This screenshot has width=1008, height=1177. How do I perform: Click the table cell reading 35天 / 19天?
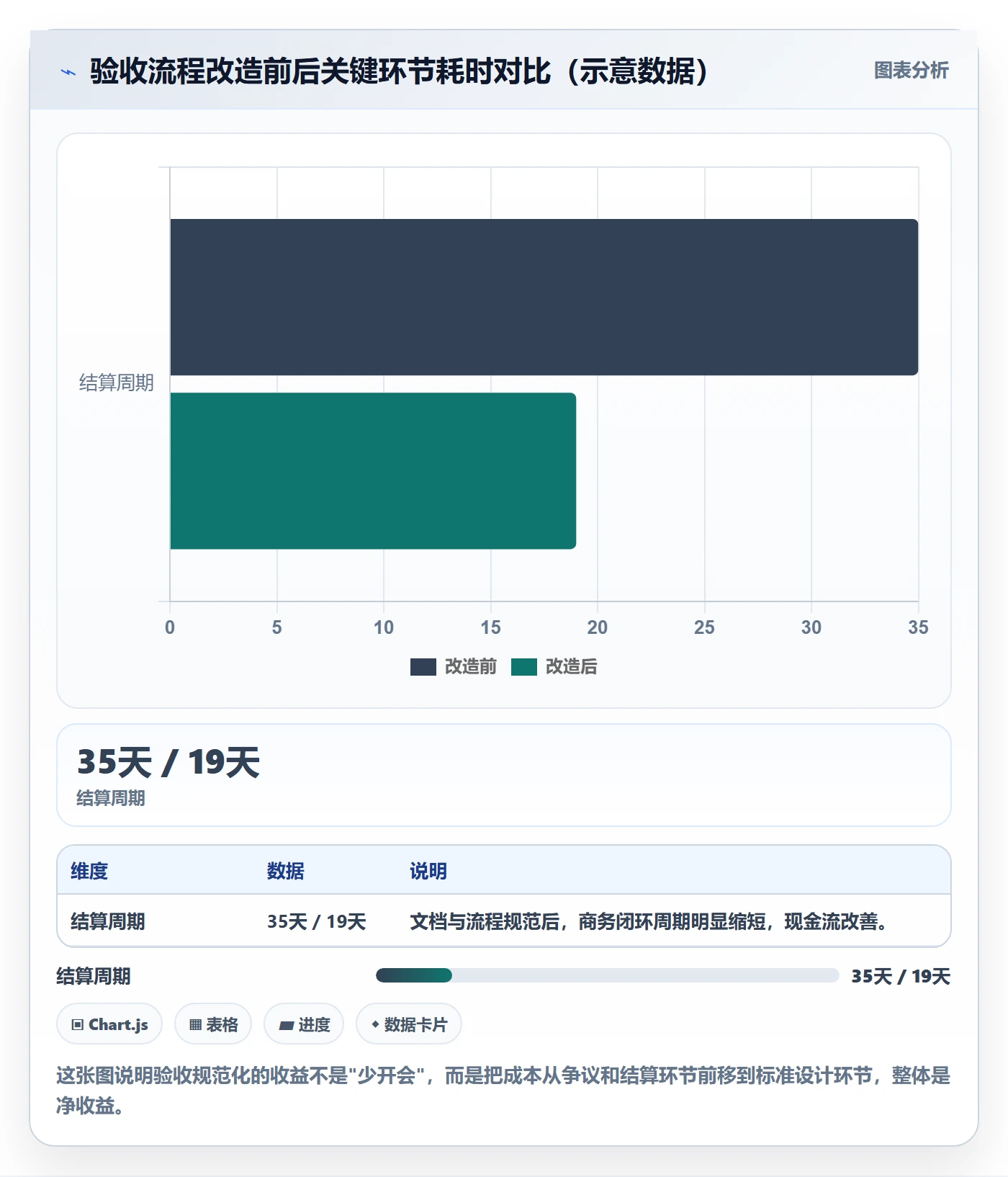click(x=317, y=921)
